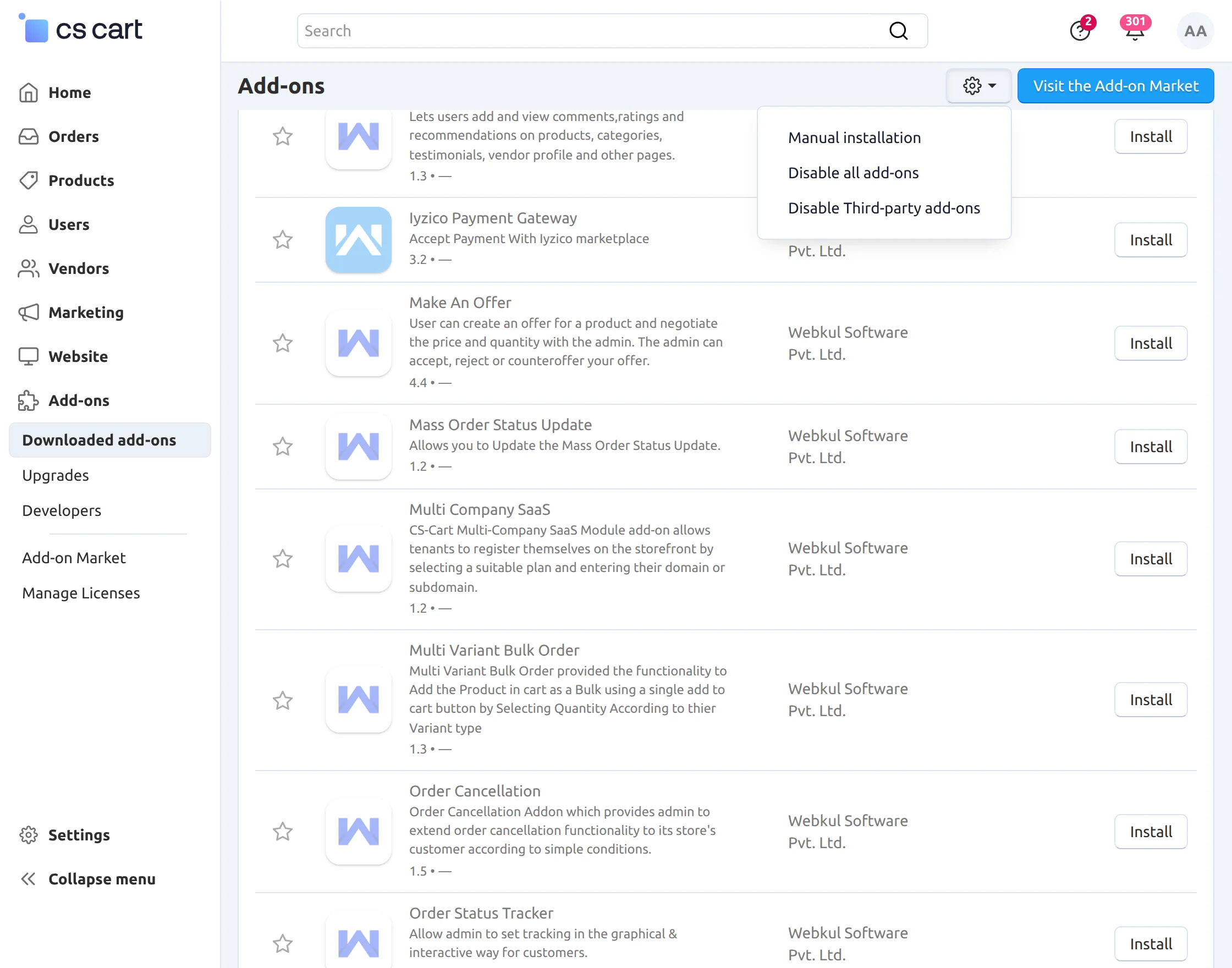1232x968 pixels.
Task: Open the Make An Offer title link
Action: tap(460, 302)
